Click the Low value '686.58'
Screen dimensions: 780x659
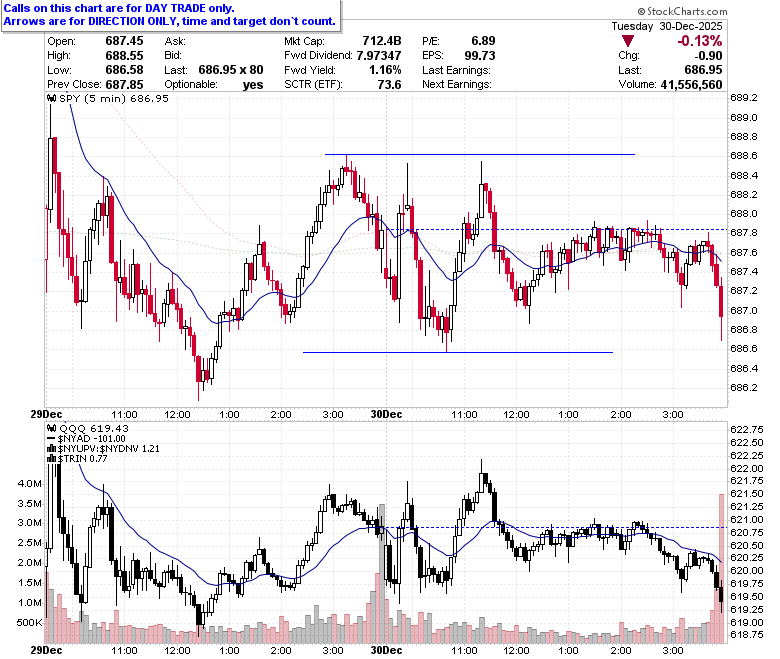124,70
